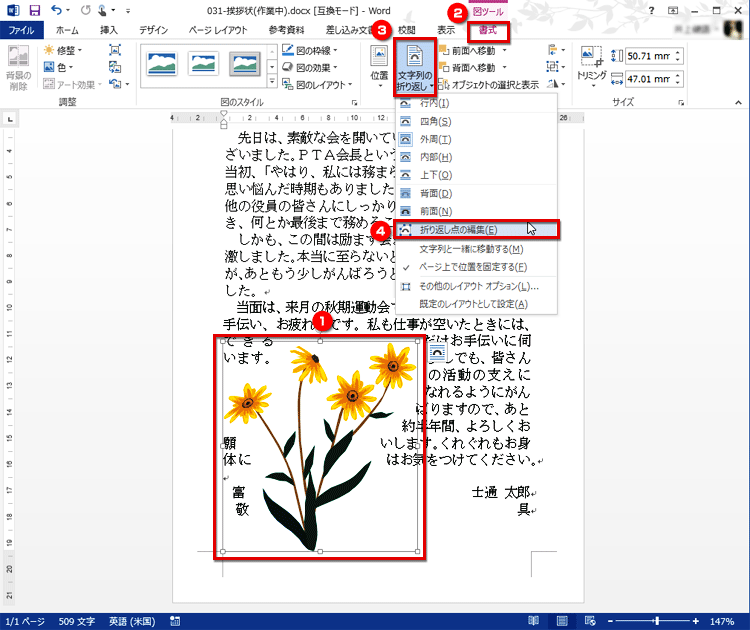This screenshot has width=750, height=630.
Task: Open the group objects menu icon
Action: click(x=556, y=67)
